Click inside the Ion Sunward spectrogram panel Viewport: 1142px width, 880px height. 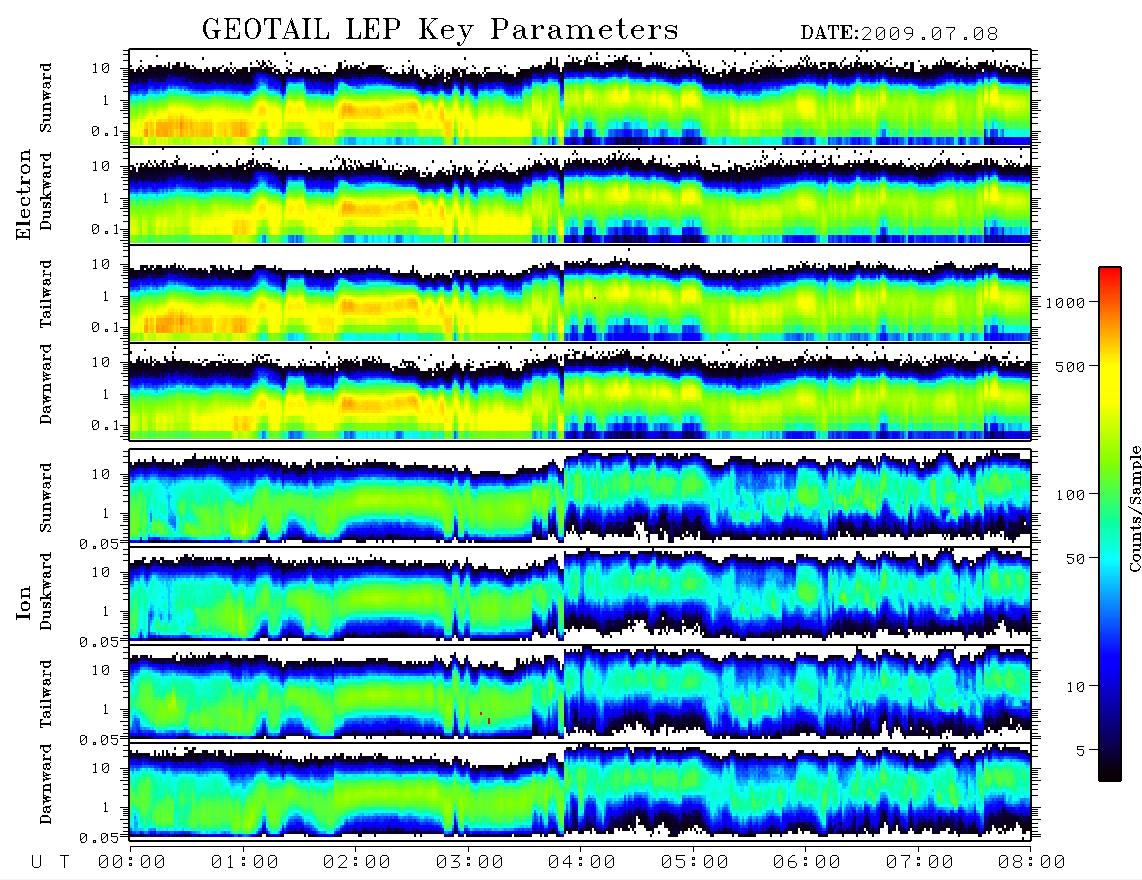(580, 497)
